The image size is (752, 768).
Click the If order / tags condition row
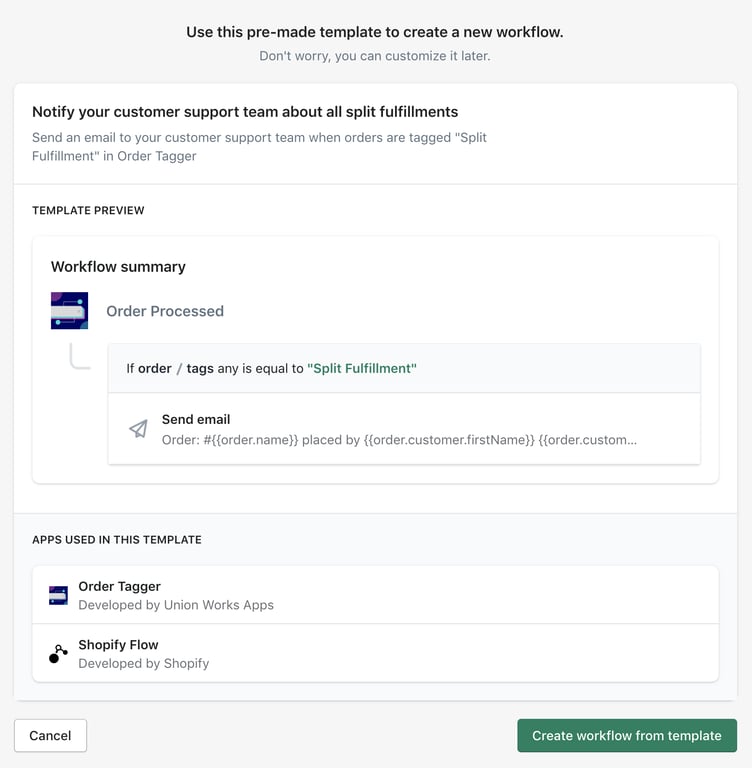[x=404, y=368]
